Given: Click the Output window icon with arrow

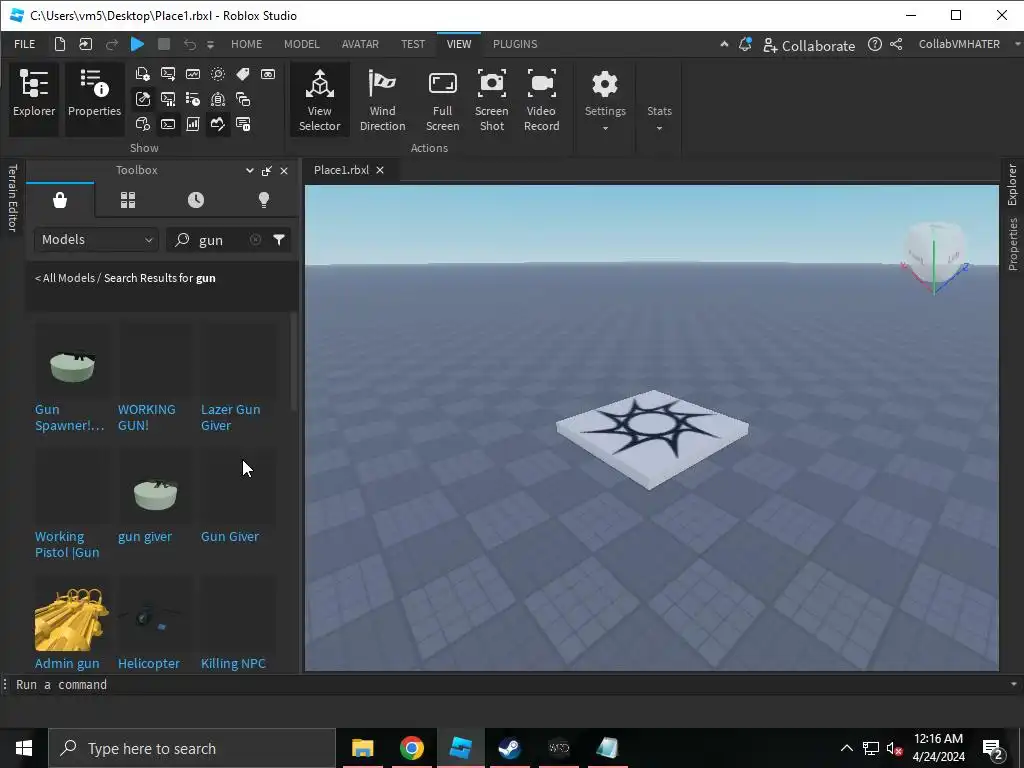Looking at the screenshot, I should [168, 74].
